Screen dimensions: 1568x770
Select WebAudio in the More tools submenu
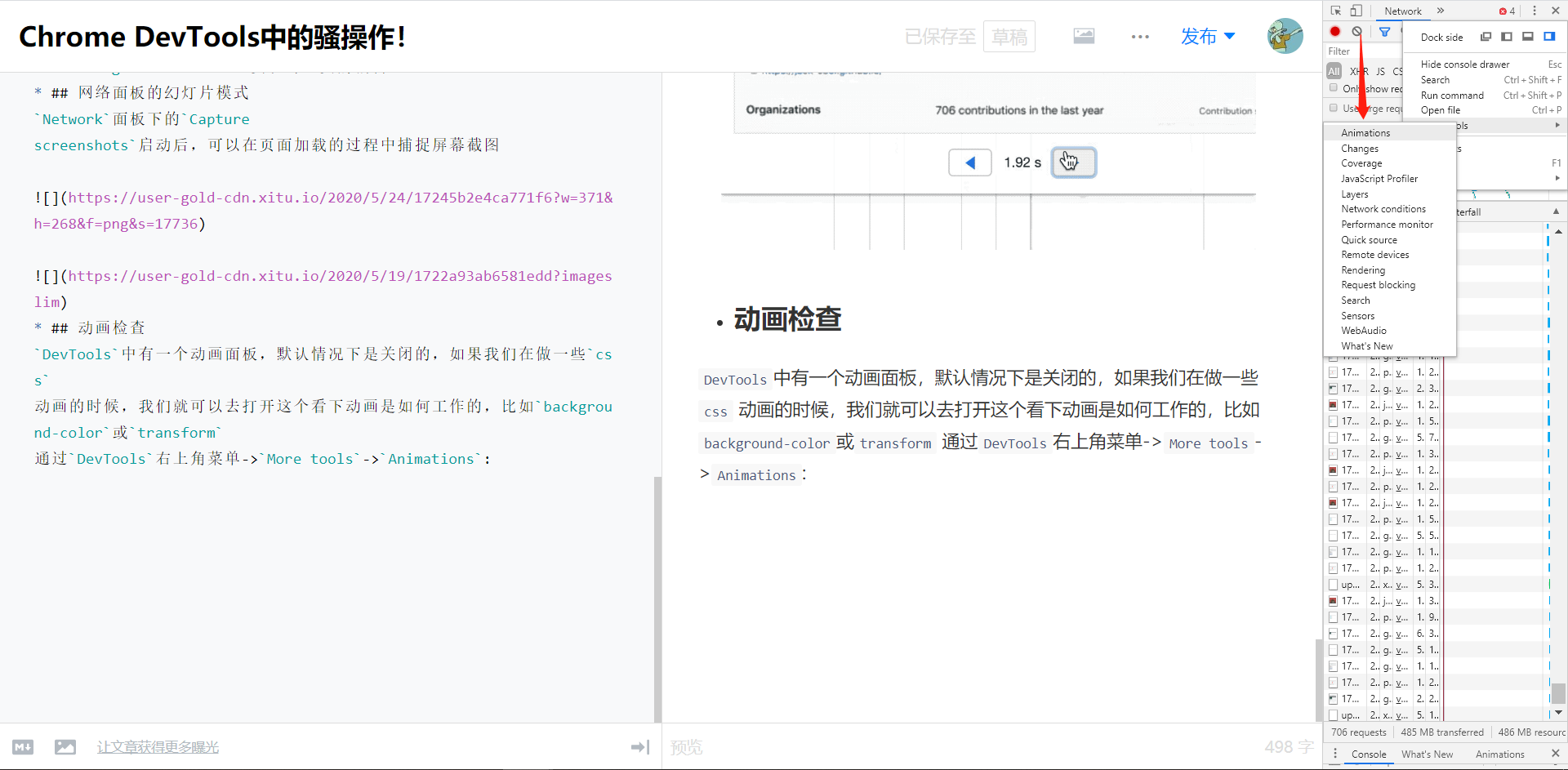coord(1390,331)
